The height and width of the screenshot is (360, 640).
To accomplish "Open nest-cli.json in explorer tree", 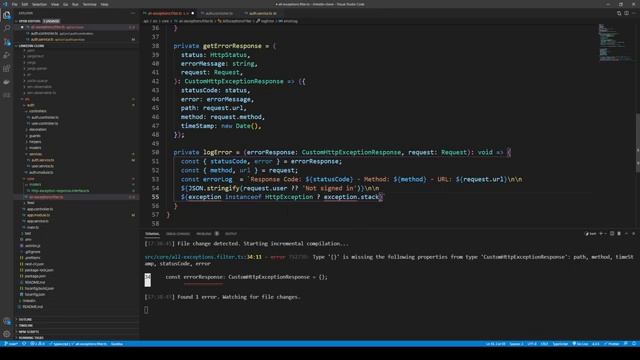I will point(33,264).
